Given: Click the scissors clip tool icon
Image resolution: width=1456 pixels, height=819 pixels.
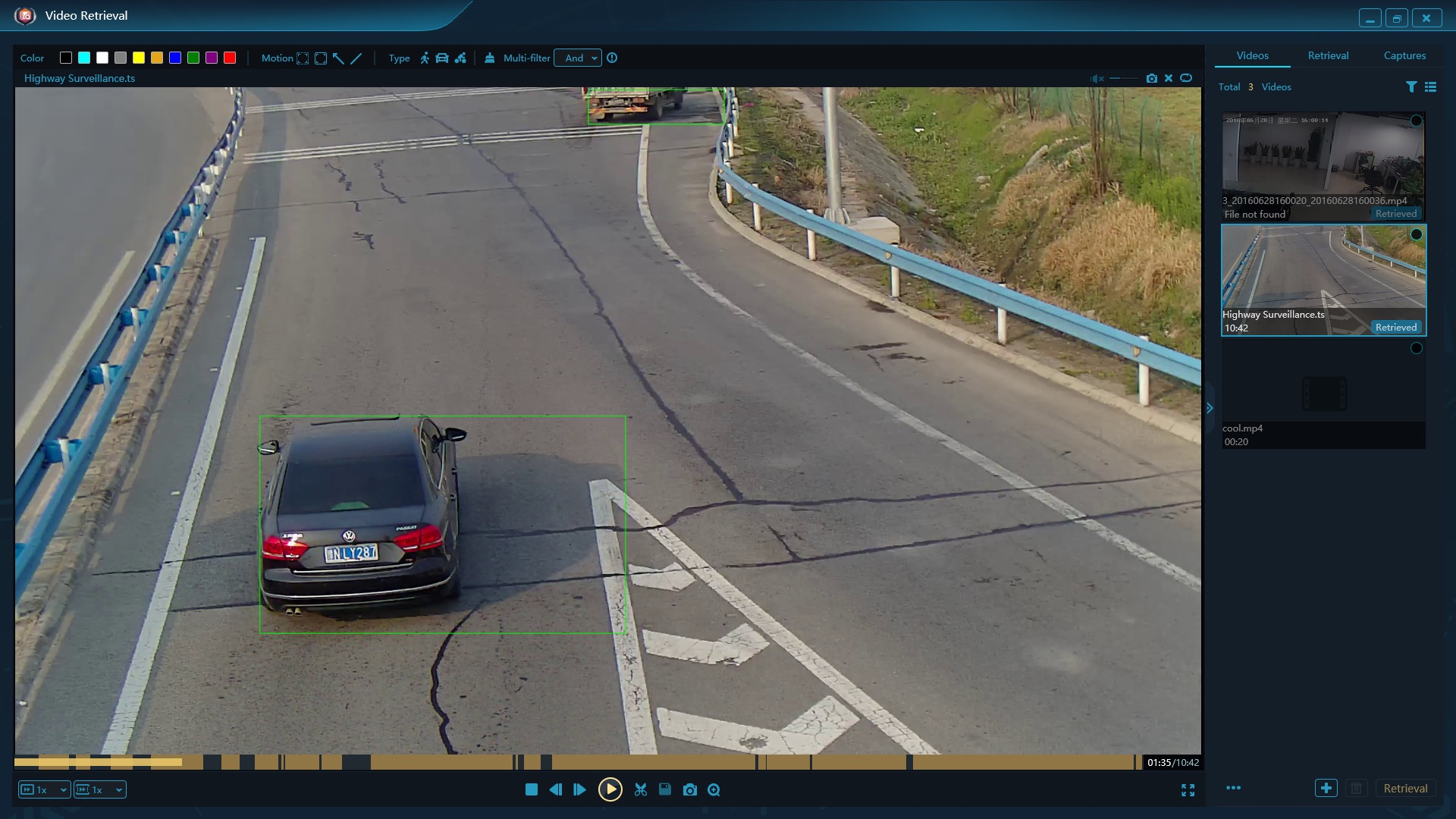Looking at the screenshot, I should (x=641, y=789).
